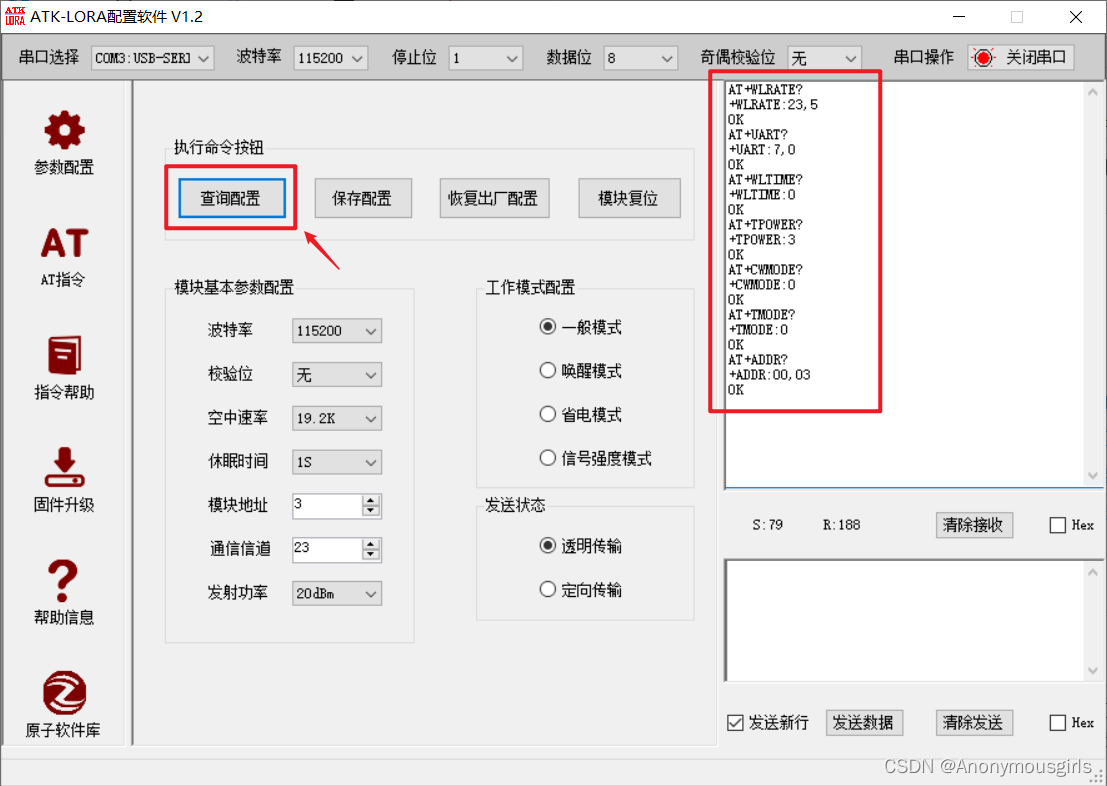Image resolution: width=1107 pixels, height=786 pixels.
Task: Open the 固件升级 firmware upgrade page
Action: point(62,483)
